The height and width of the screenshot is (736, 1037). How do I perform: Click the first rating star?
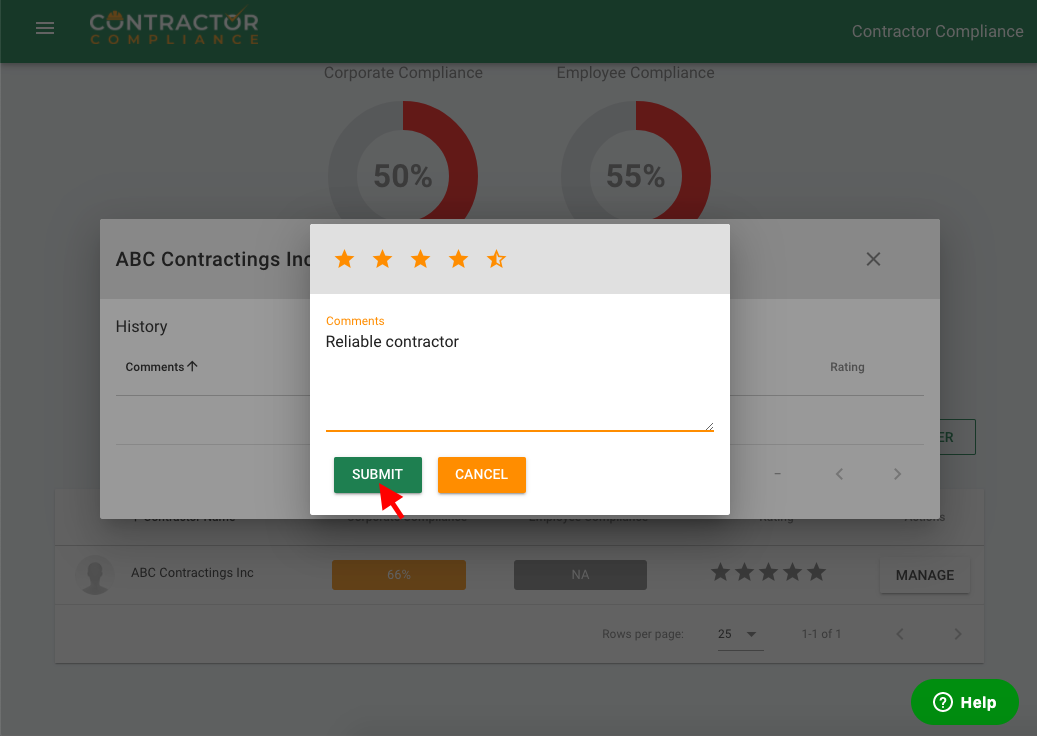(x=344, y=260)
